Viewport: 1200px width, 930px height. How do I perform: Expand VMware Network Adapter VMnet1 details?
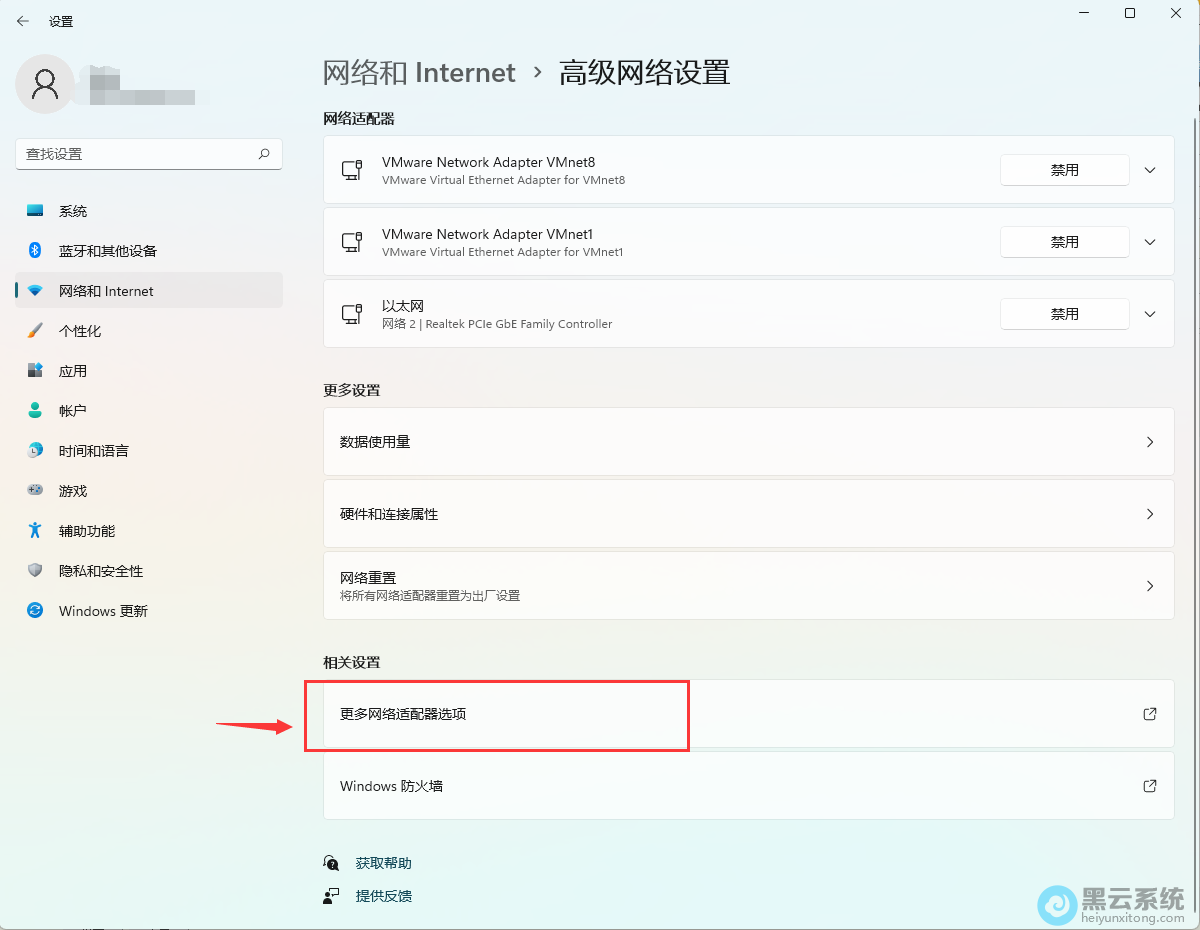[1149, 241]
